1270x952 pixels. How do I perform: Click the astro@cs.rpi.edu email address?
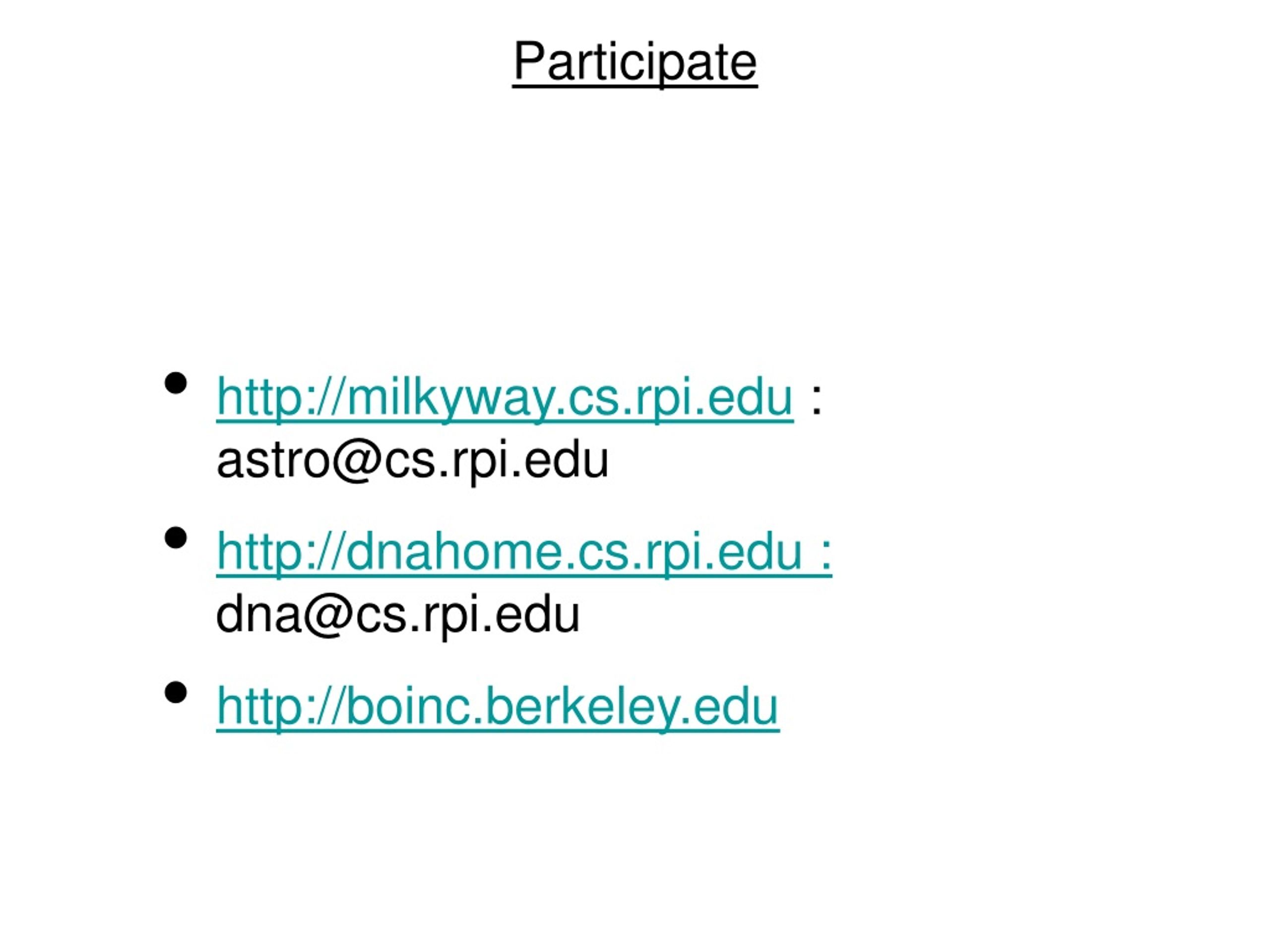tap(412, 461)
